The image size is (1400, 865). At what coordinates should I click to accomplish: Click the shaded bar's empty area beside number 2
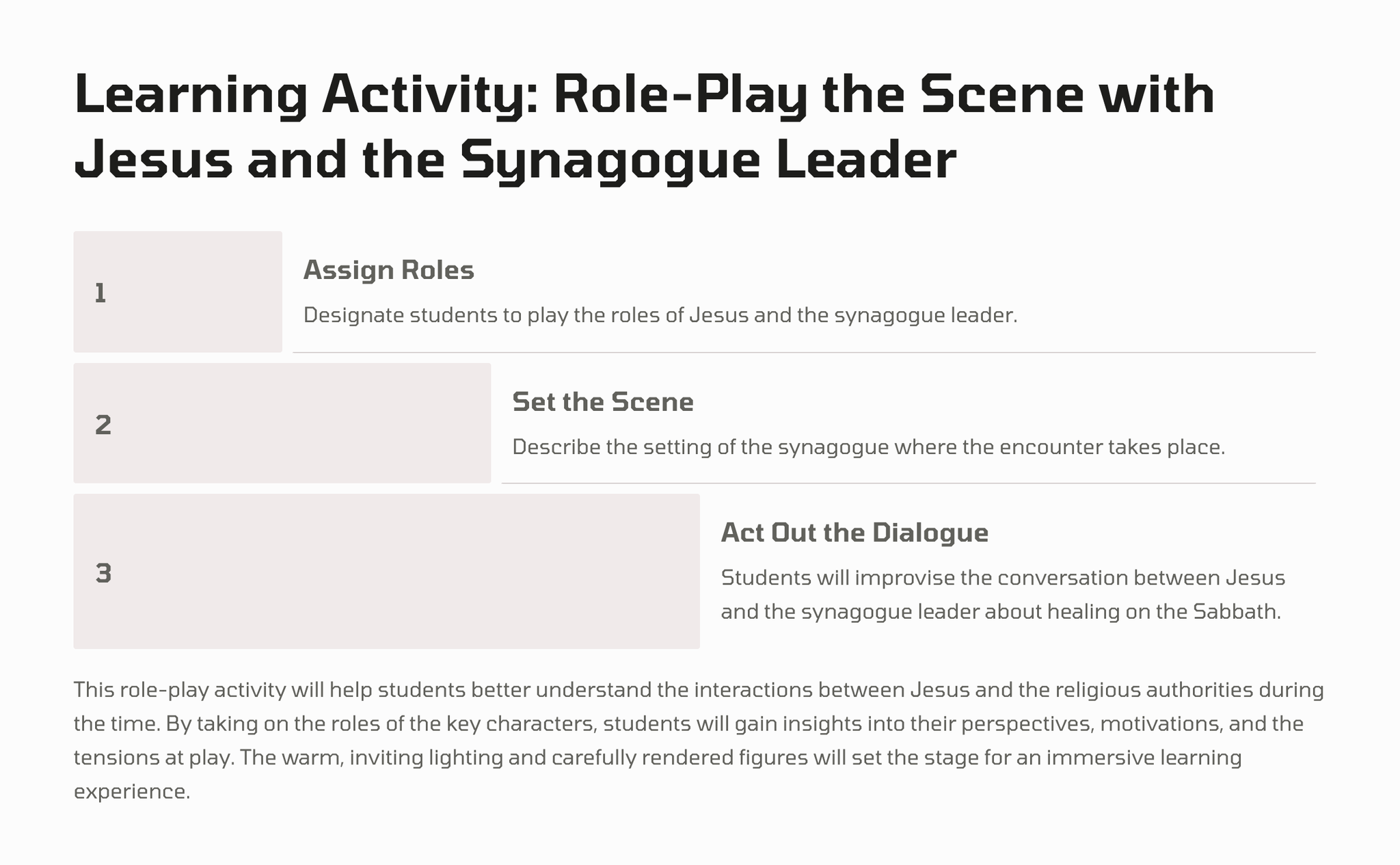[308, 424]
